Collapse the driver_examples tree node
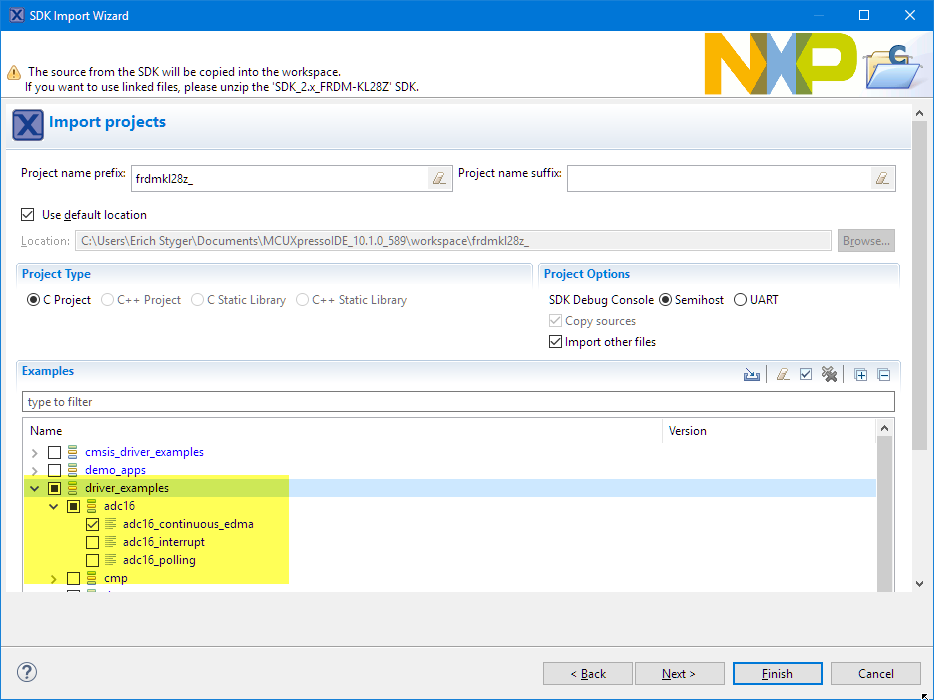934x700 pixels. (x=35, y=489)
